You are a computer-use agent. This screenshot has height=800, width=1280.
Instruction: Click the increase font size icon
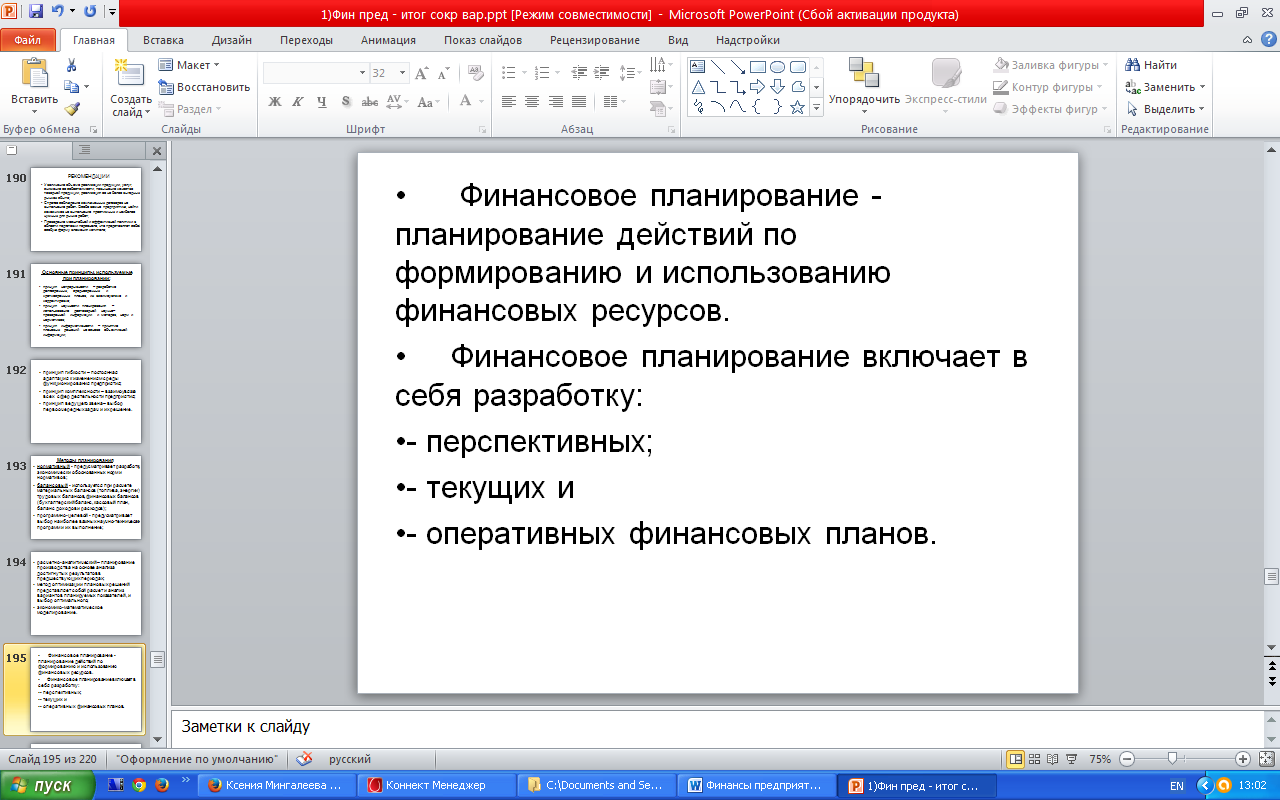coord(421,73)
